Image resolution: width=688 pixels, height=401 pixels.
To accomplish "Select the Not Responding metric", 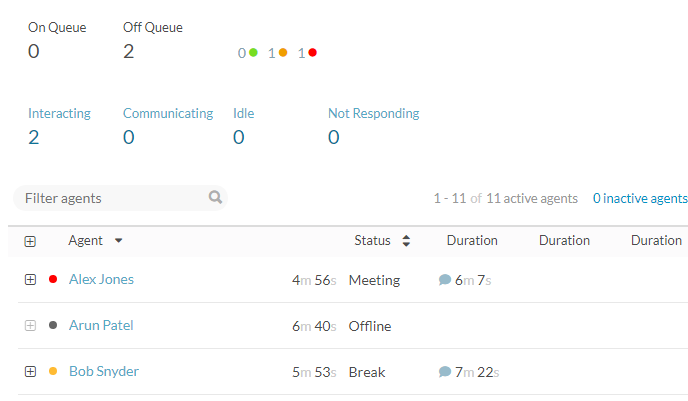I will [373, 114].
